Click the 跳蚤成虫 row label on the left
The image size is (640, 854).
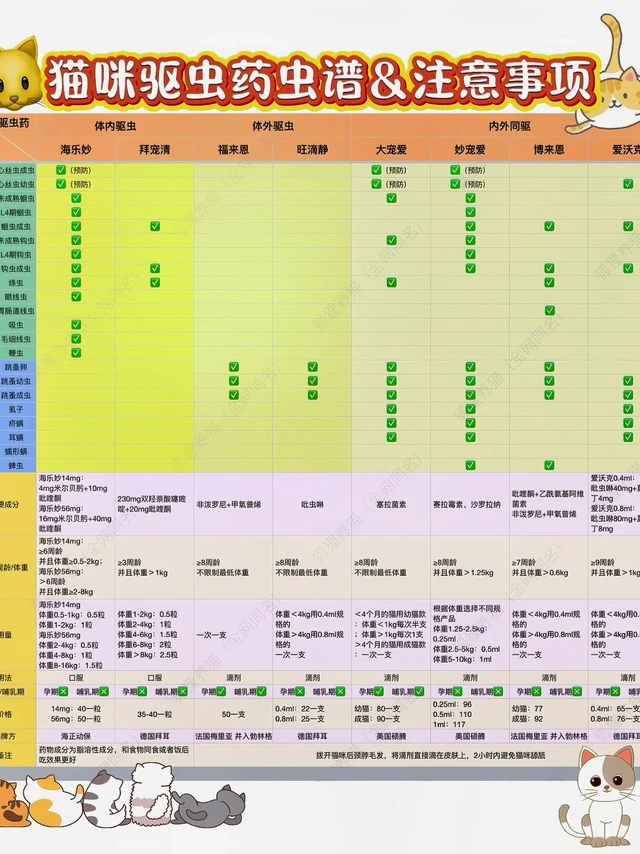click(x=18, y=395)
